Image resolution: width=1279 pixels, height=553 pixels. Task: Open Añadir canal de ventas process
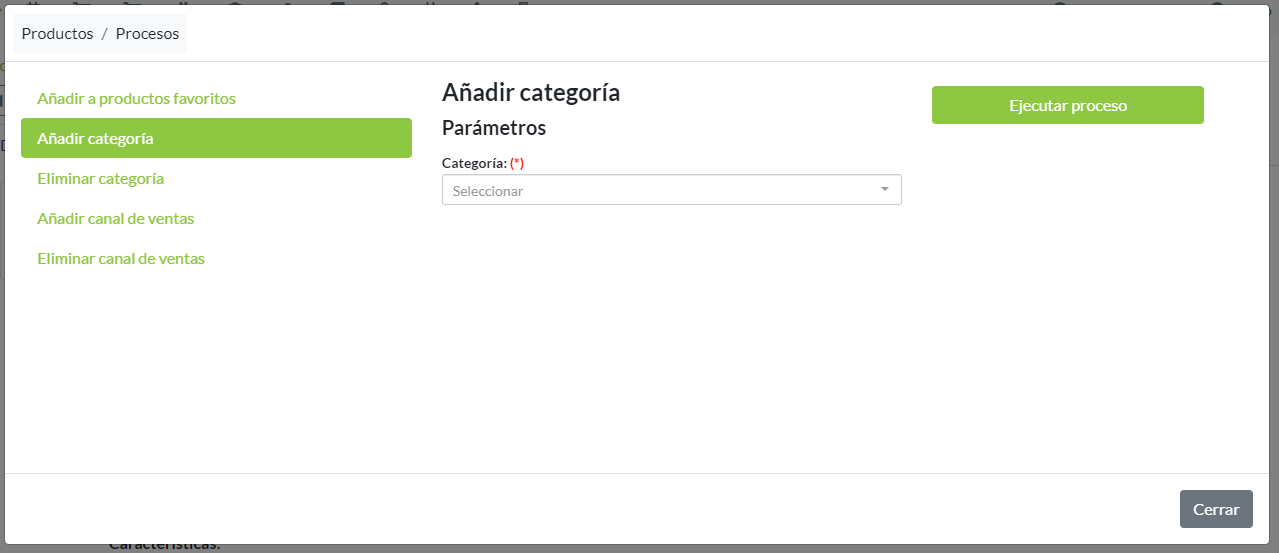(115, 219)
